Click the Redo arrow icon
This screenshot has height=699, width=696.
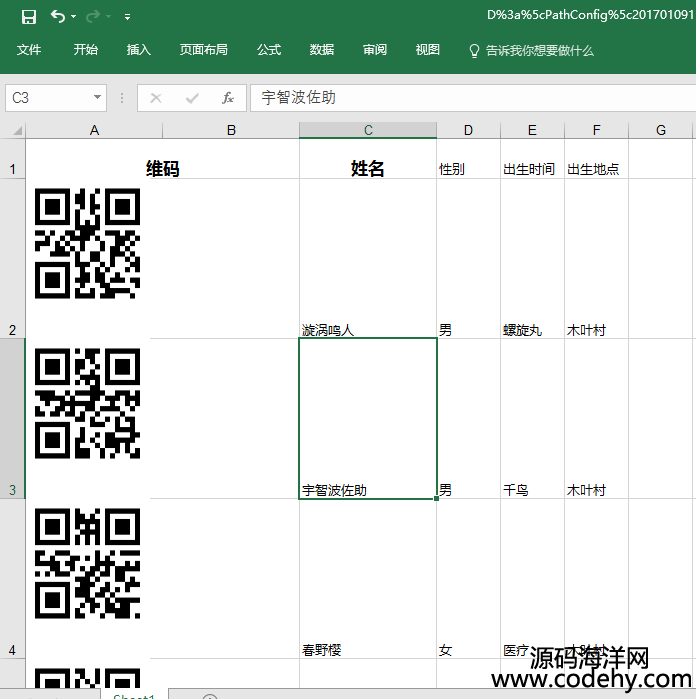[x=93, y=16]
